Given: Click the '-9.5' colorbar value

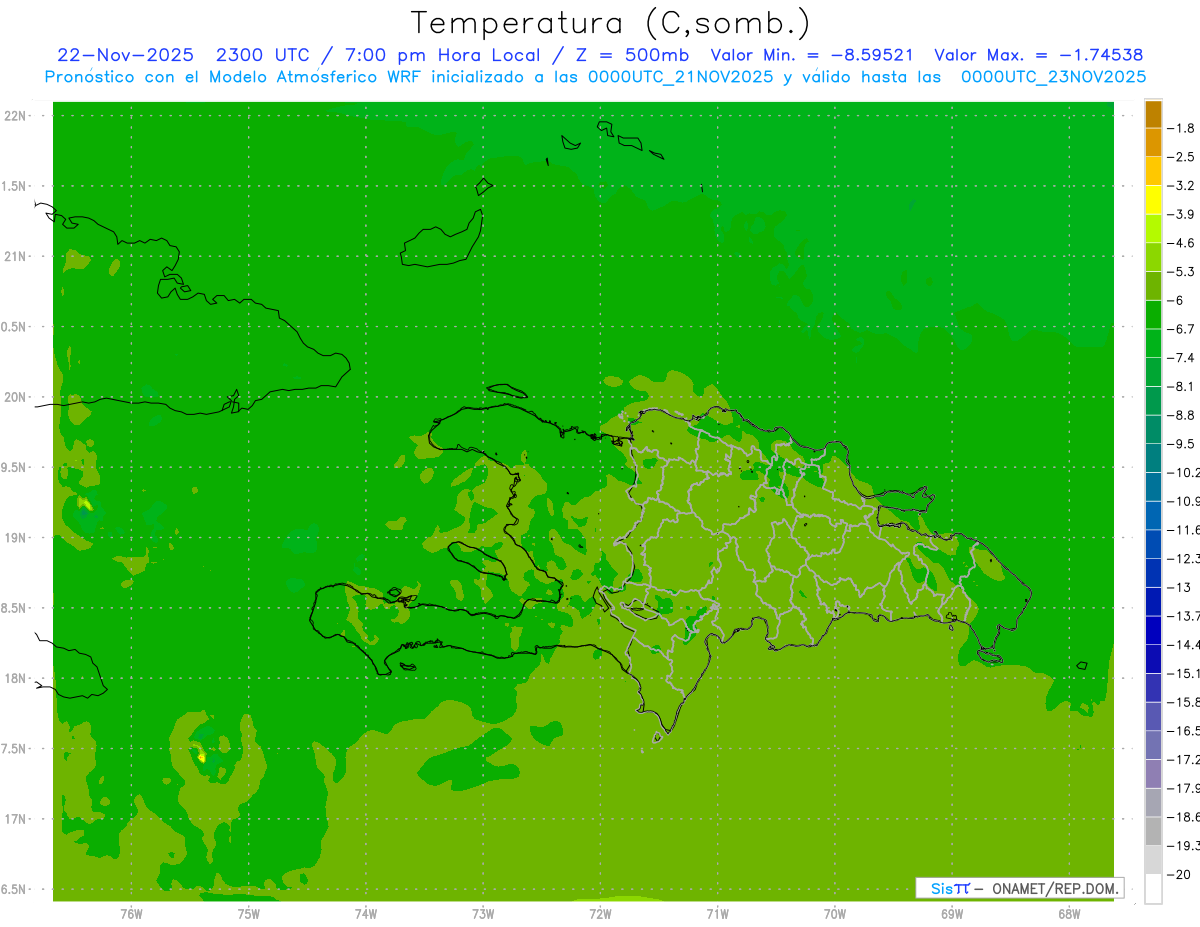Looking at the screenshot, I should point(1182,444).
